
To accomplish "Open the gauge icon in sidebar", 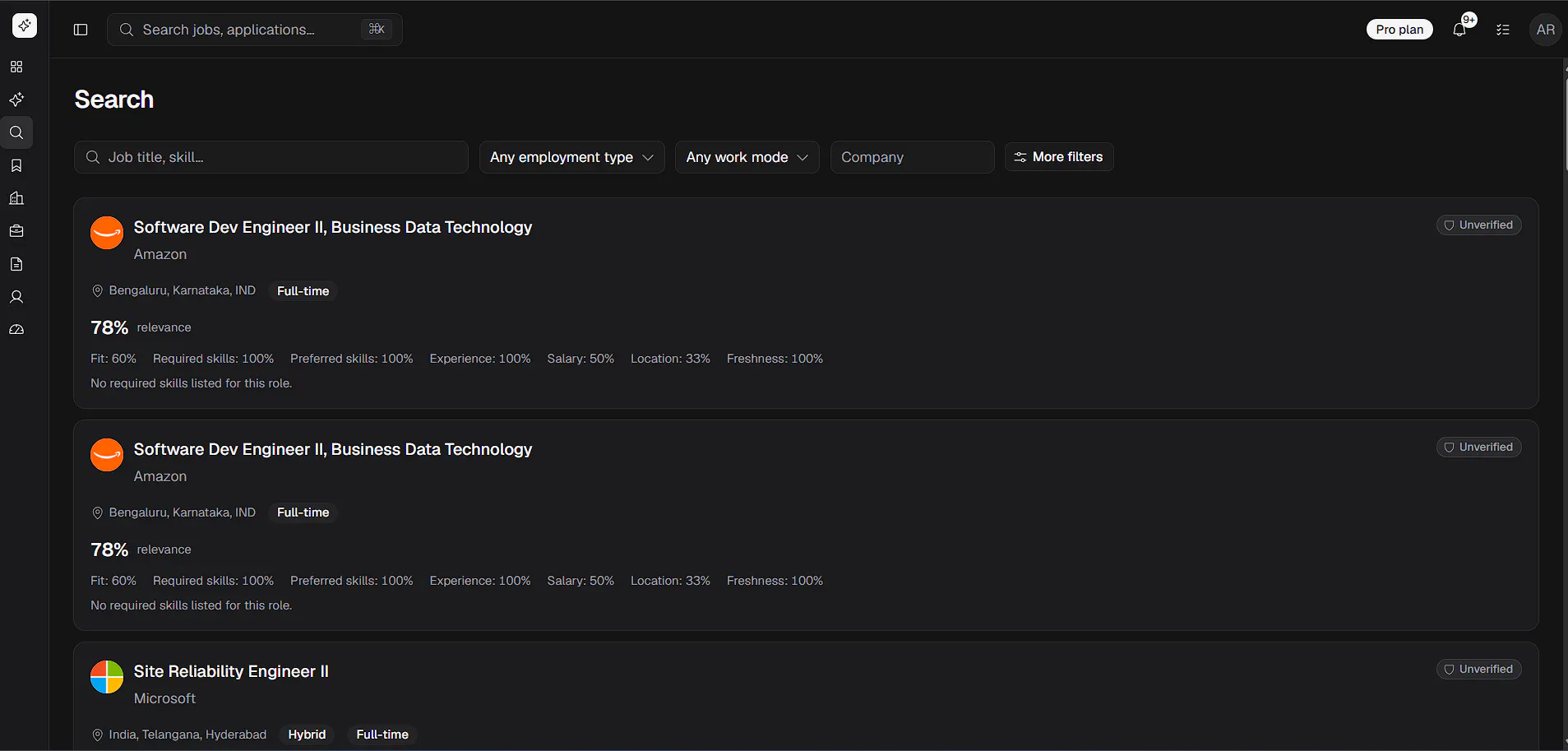I will tap(16, 330).
